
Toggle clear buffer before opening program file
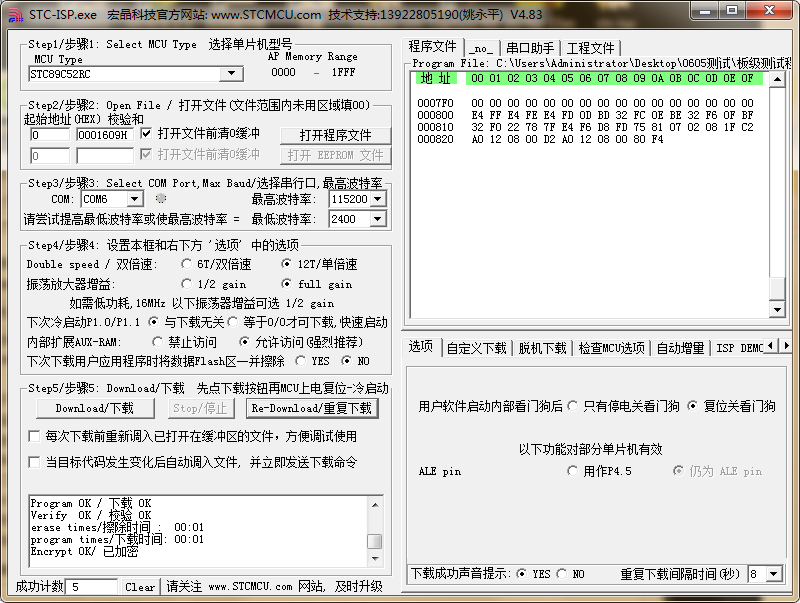tap(146, 134)
